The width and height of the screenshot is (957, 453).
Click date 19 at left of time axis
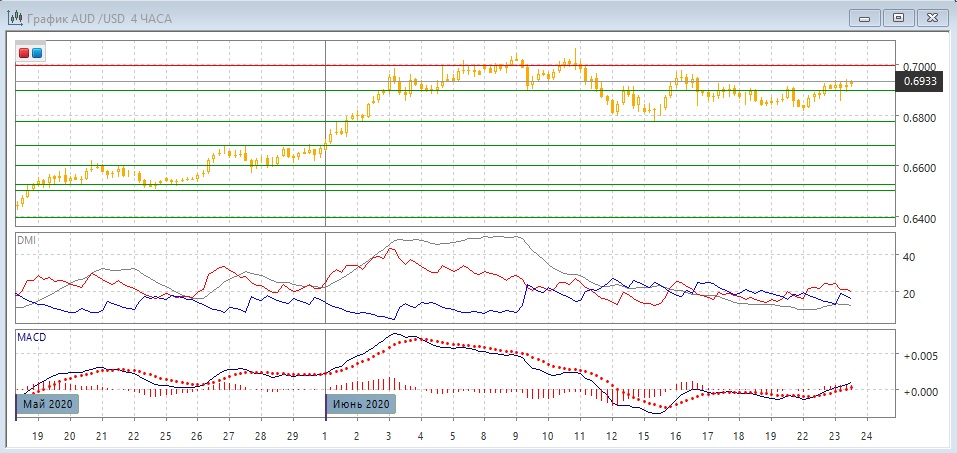click(37, 437)
